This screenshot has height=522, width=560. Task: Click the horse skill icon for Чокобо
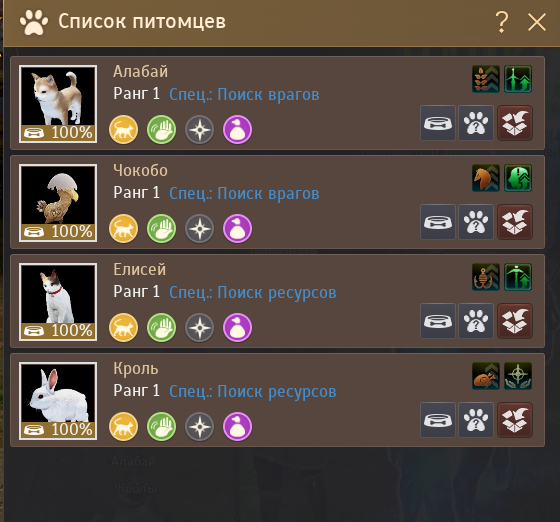pyautogui.click(x=486, y=178)
